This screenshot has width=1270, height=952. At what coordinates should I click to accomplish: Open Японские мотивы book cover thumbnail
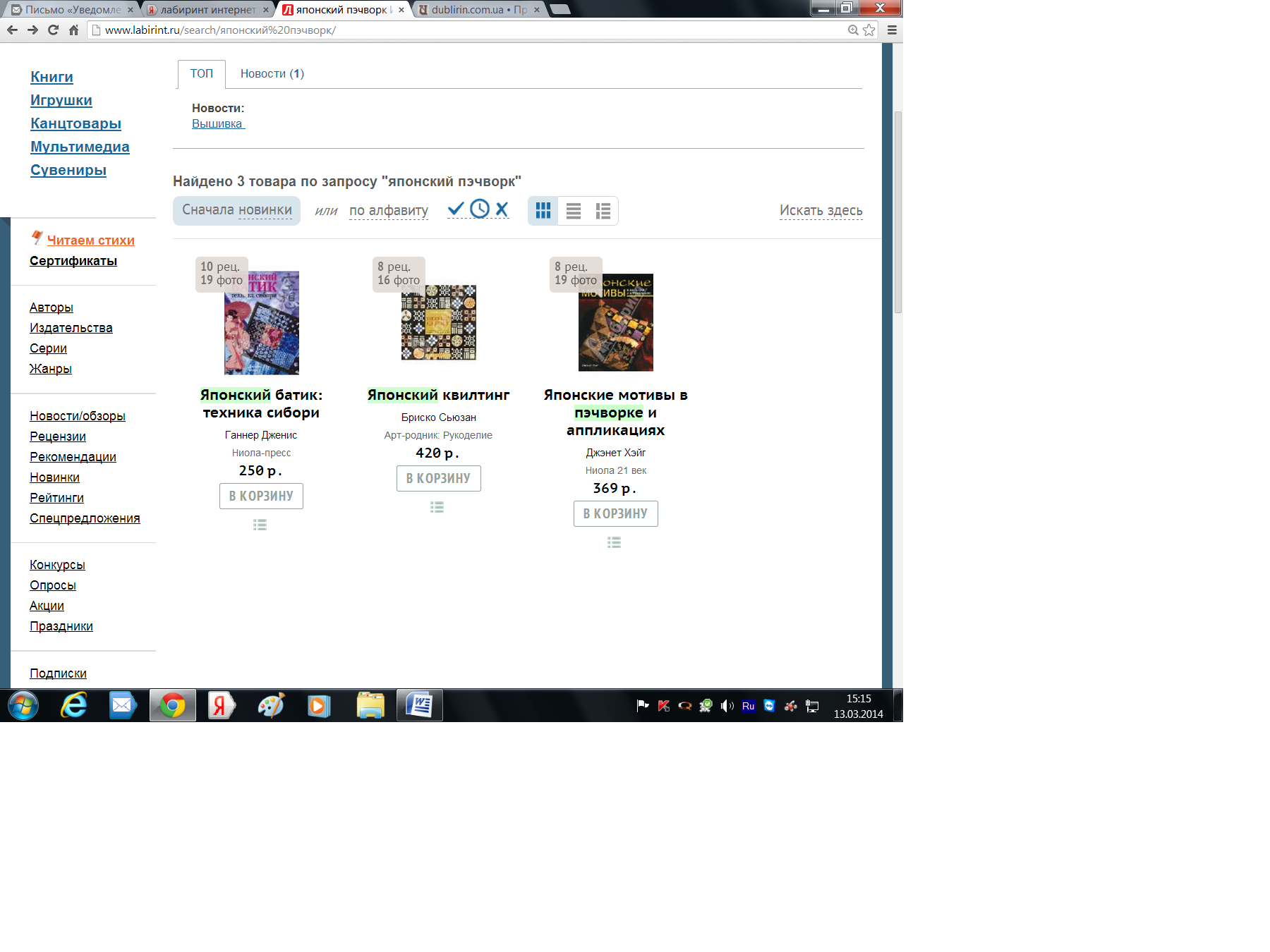pos(615,322)
